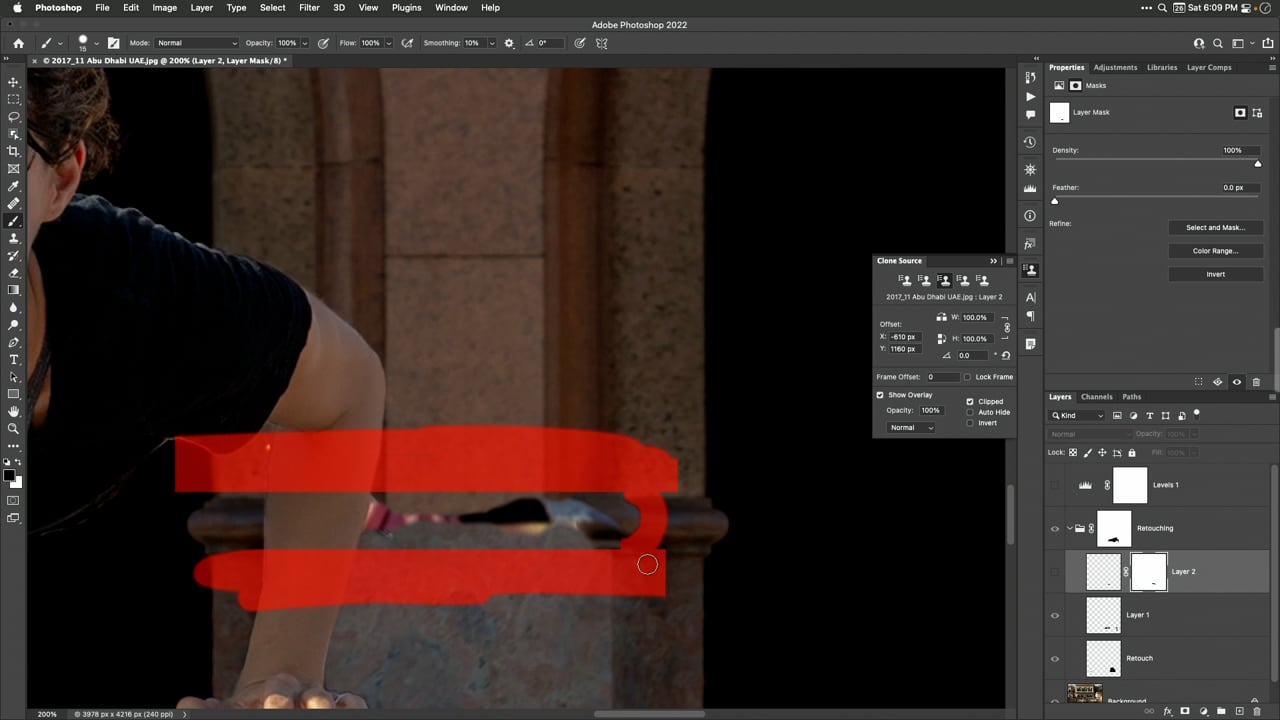Open the History panel icon
Image resolution: width=1280 pixels, height=720 pixels.
pos(1030,142)
